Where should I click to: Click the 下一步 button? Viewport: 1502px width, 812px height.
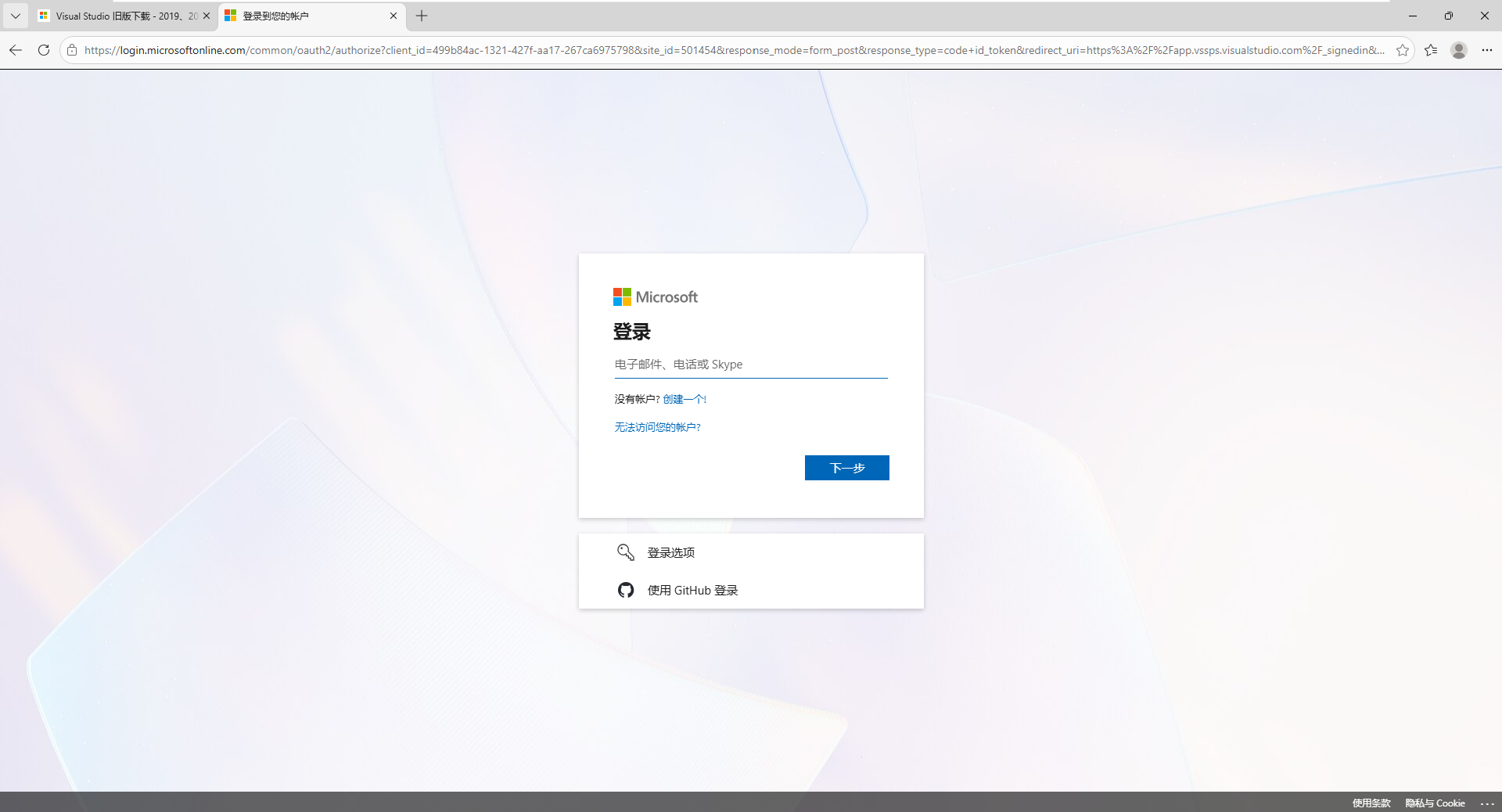click(847, 468)
